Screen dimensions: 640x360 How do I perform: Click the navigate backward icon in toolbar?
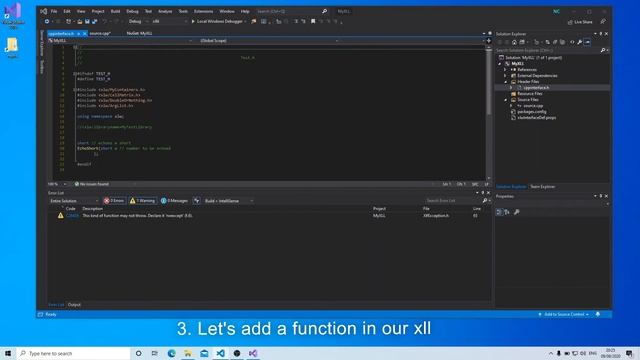click(47, 22)
